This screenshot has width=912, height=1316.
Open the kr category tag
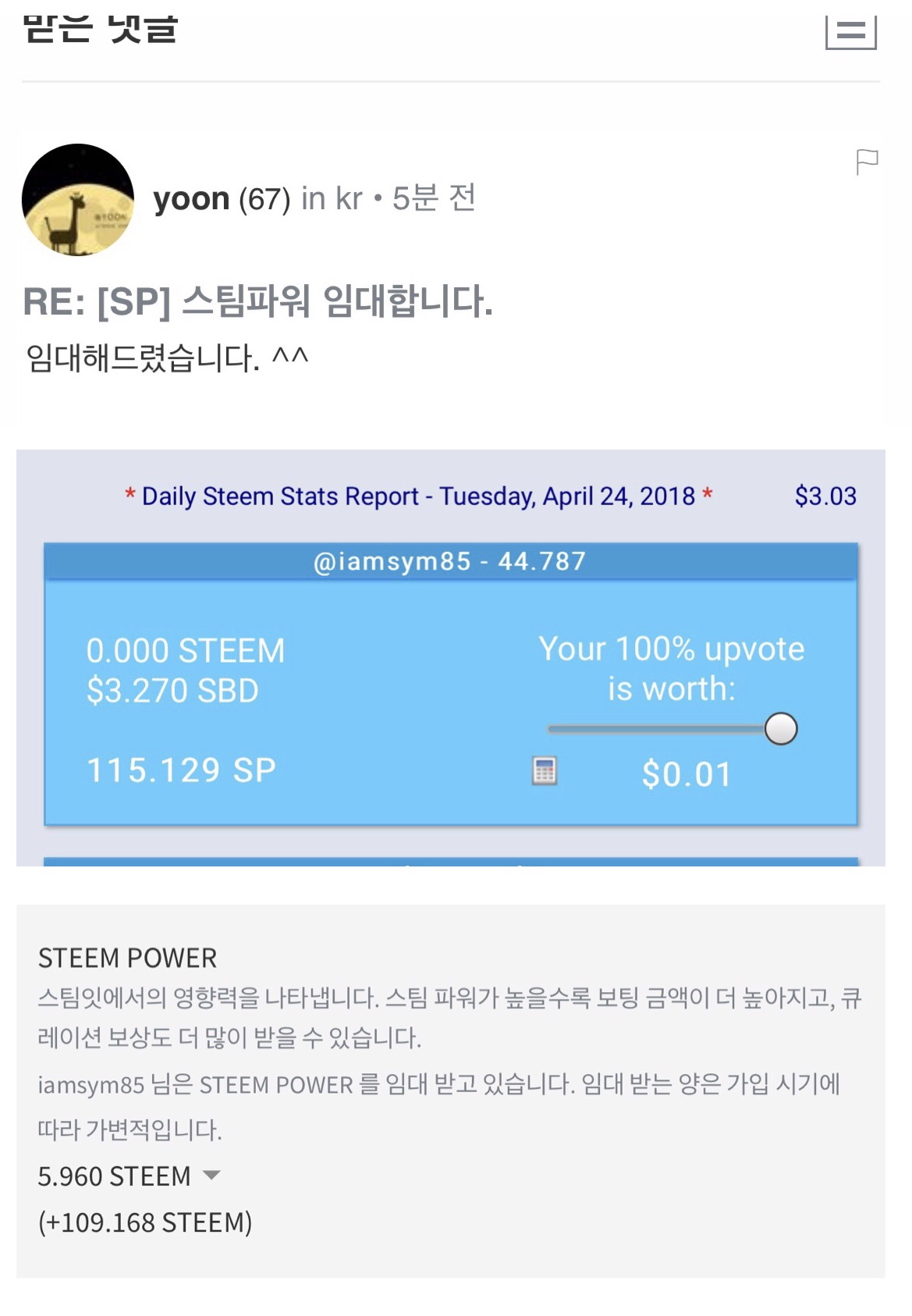click(349, 199)
